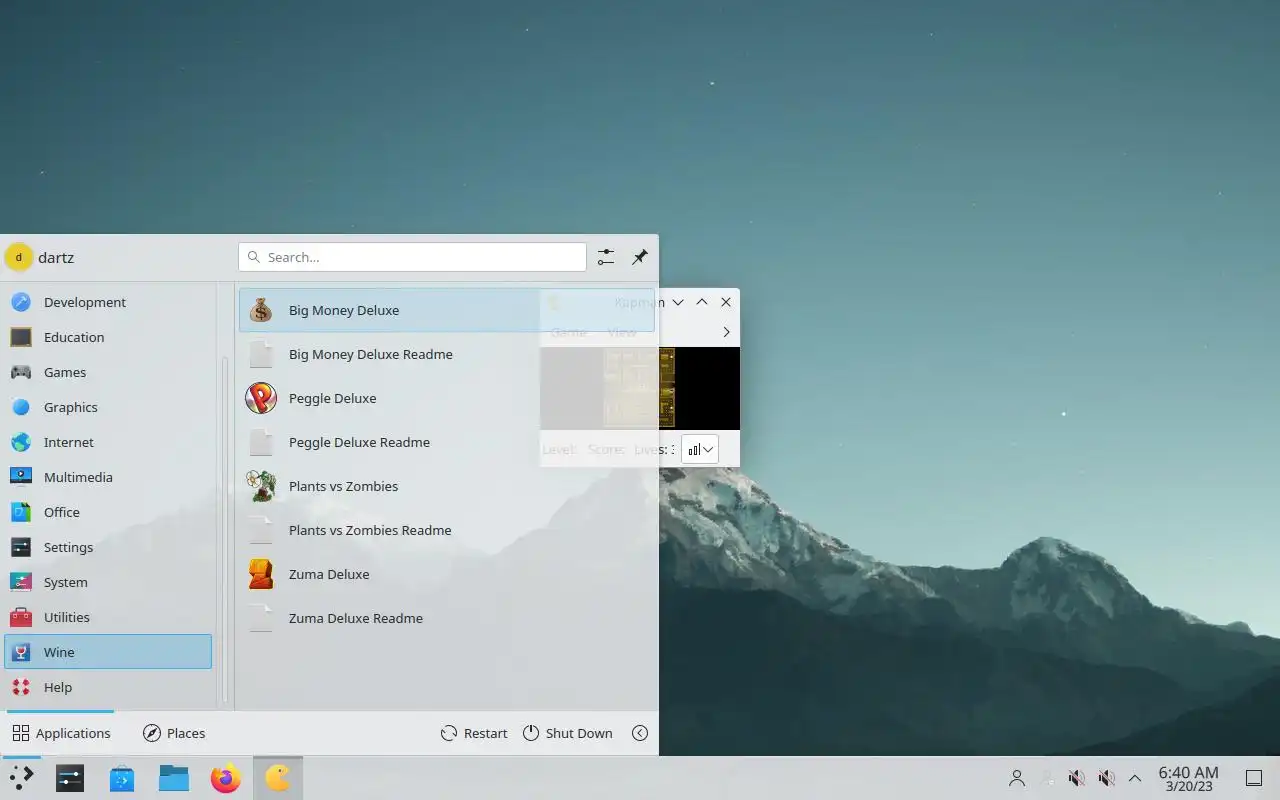The width and height of the screenshot is (1280, 800).
Task: Click the Help lifebuoy icon
Action: point(21,687)
